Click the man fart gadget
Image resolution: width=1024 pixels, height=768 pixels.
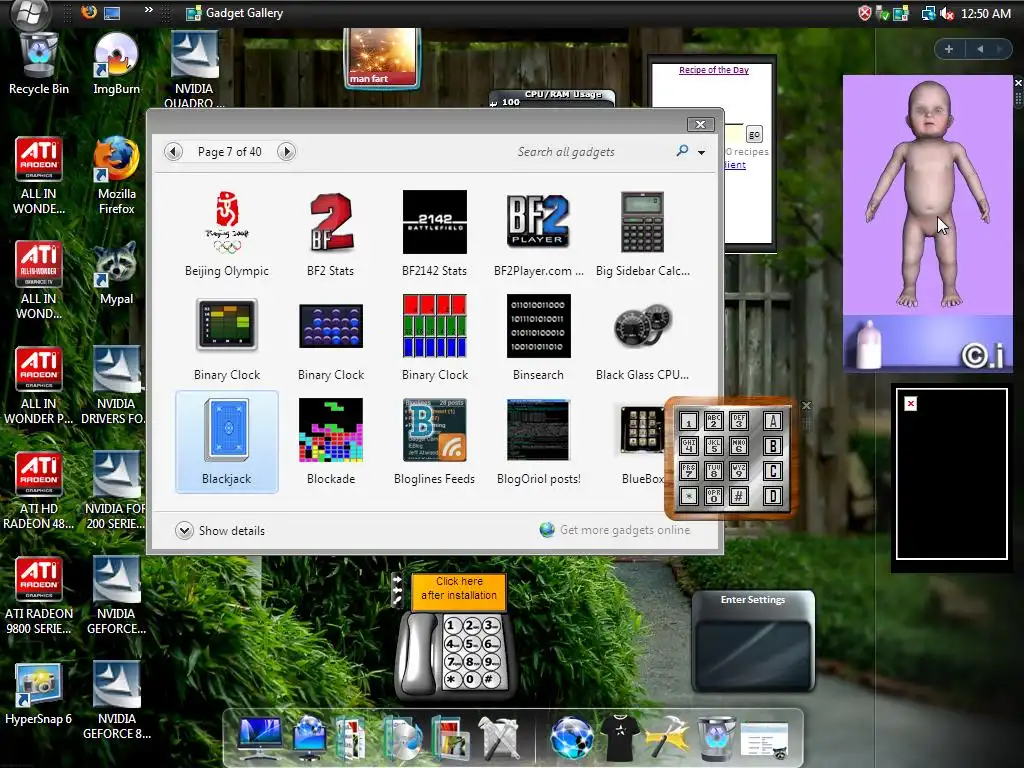(x=382, y=57)
